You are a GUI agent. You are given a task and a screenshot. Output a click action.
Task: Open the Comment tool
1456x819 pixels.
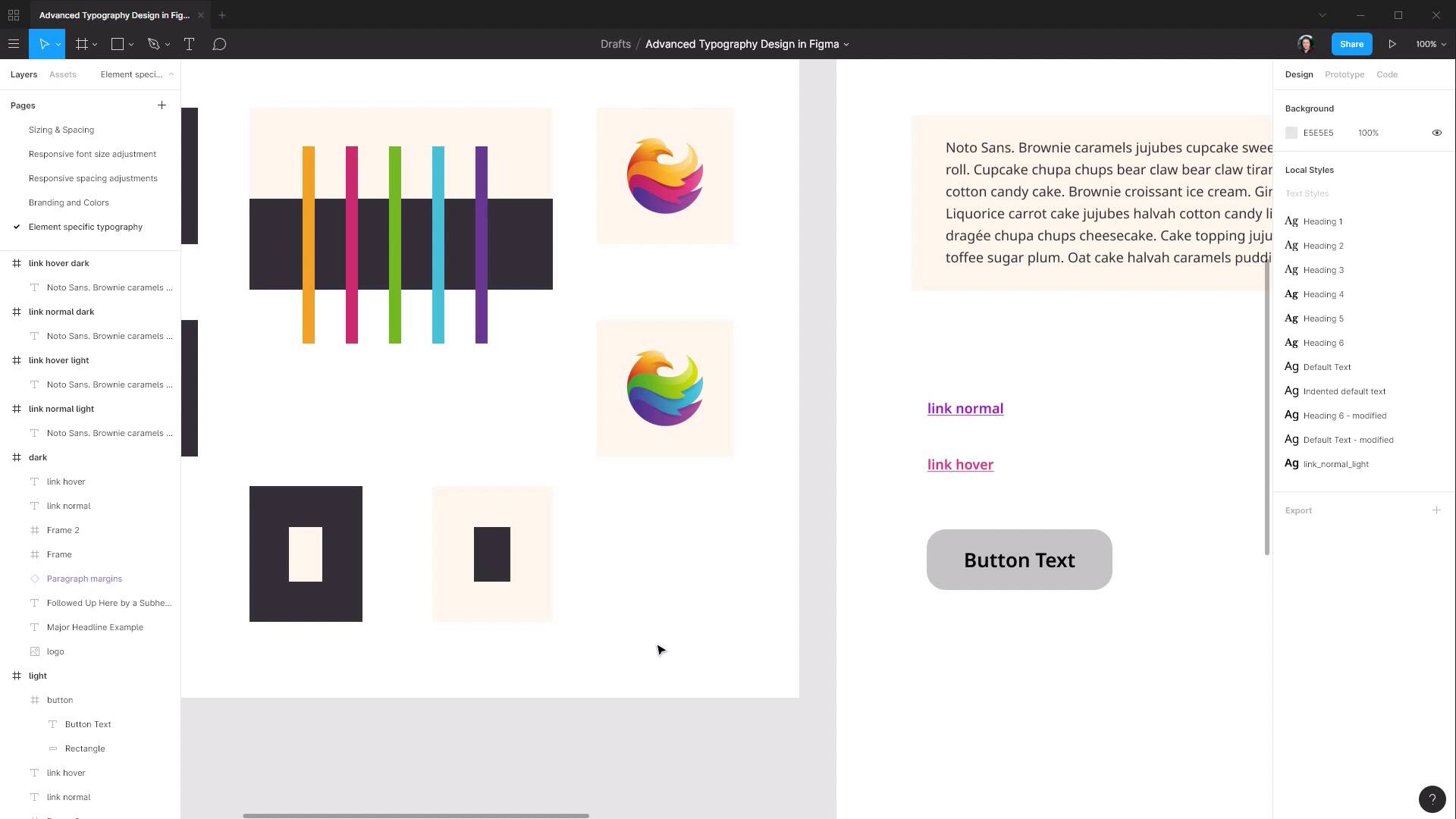coord(219,44)
